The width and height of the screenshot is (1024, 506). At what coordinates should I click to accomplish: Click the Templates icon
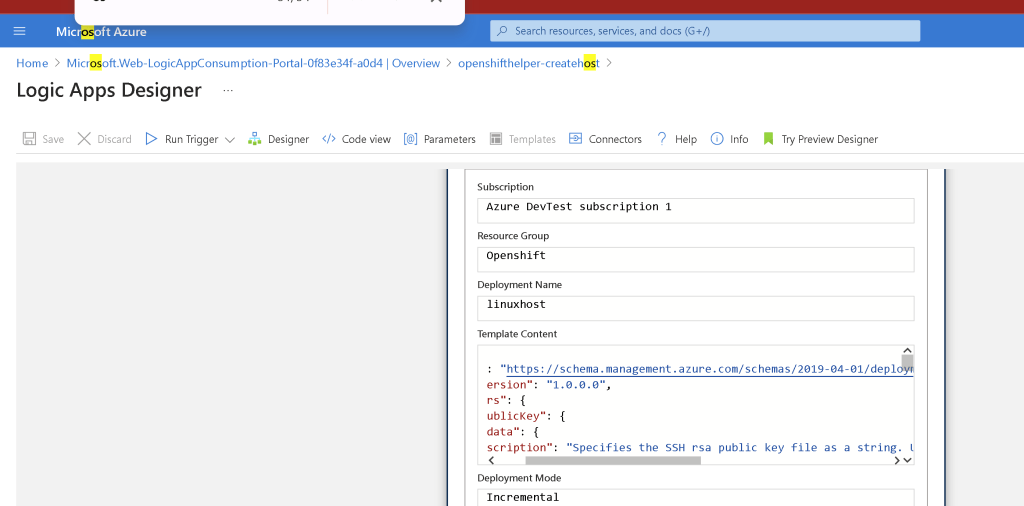point(496,138)
